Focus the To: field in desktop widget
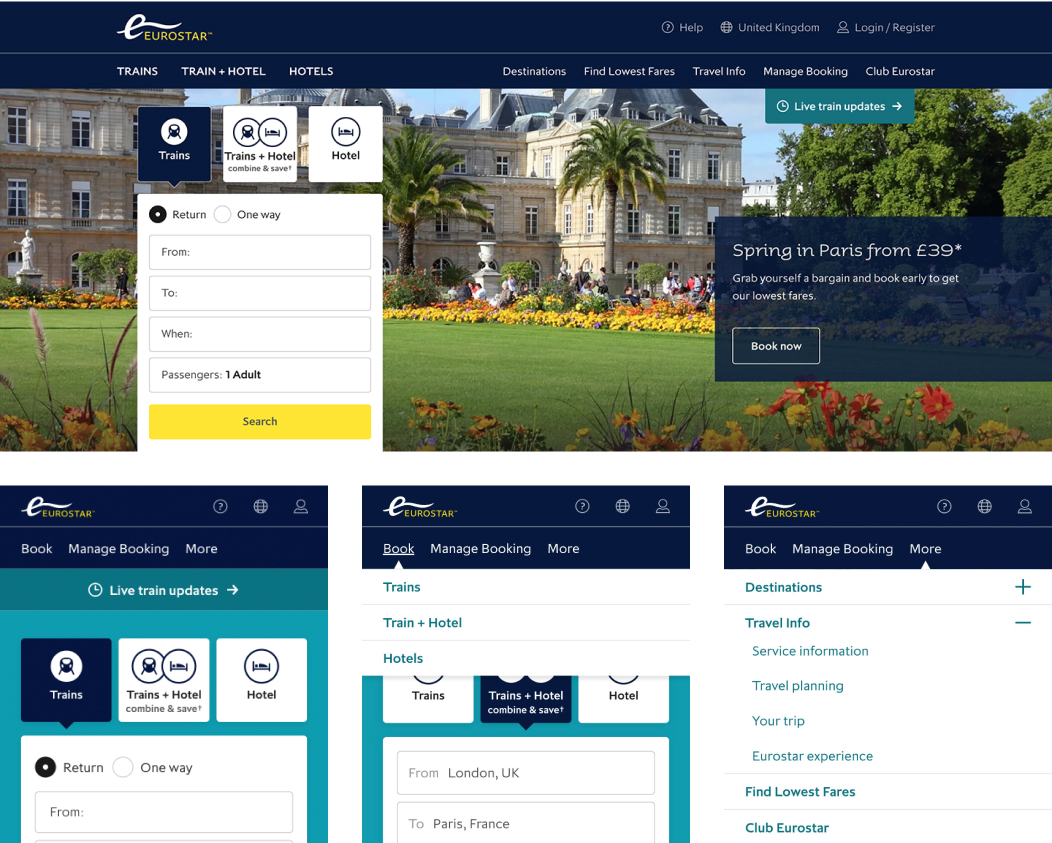The height and width of the screenshot is (843, 1052). (260, 293)
